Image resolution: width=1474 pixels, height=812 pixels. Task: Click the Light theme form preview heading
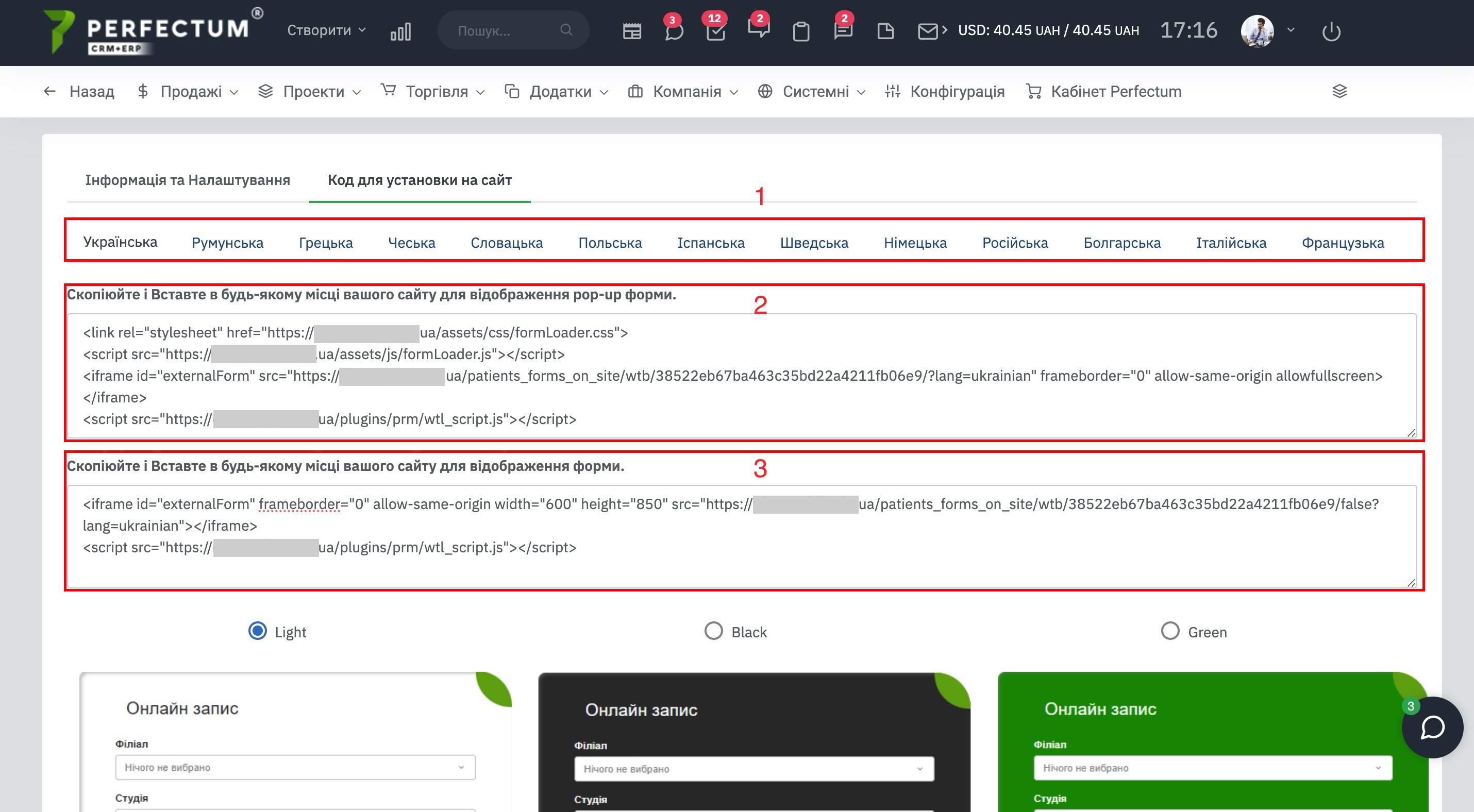(182, 708)
